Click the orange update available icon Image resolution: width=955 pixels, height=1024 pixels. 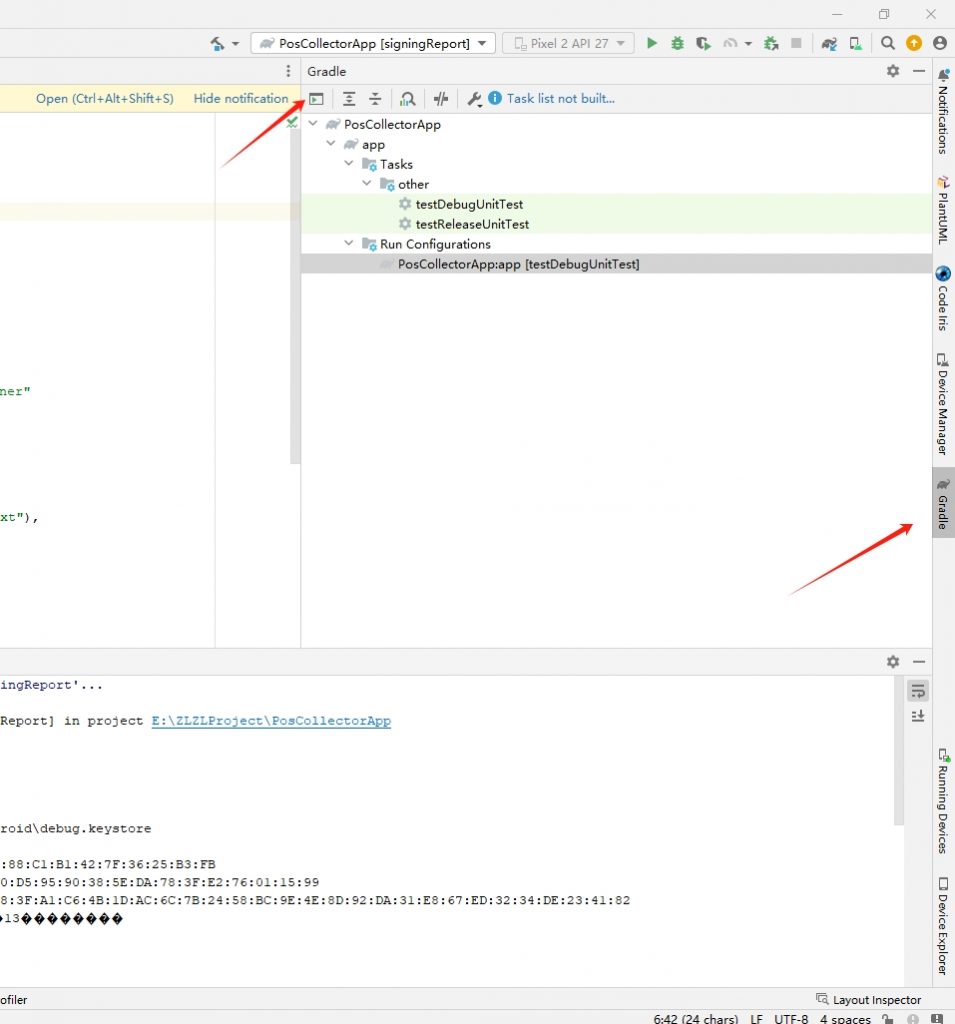click(914, 43)
